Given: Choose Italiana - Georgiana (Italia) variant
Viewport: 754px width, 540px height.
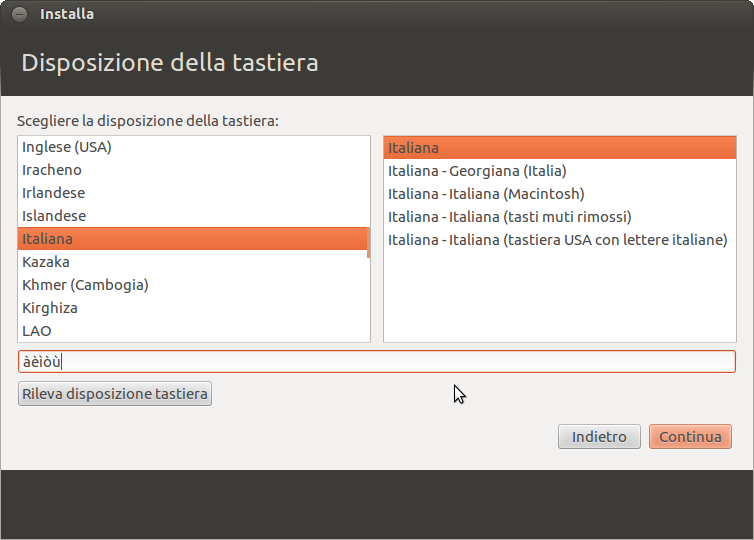Looking at the screenshot, I should point(477,171).
